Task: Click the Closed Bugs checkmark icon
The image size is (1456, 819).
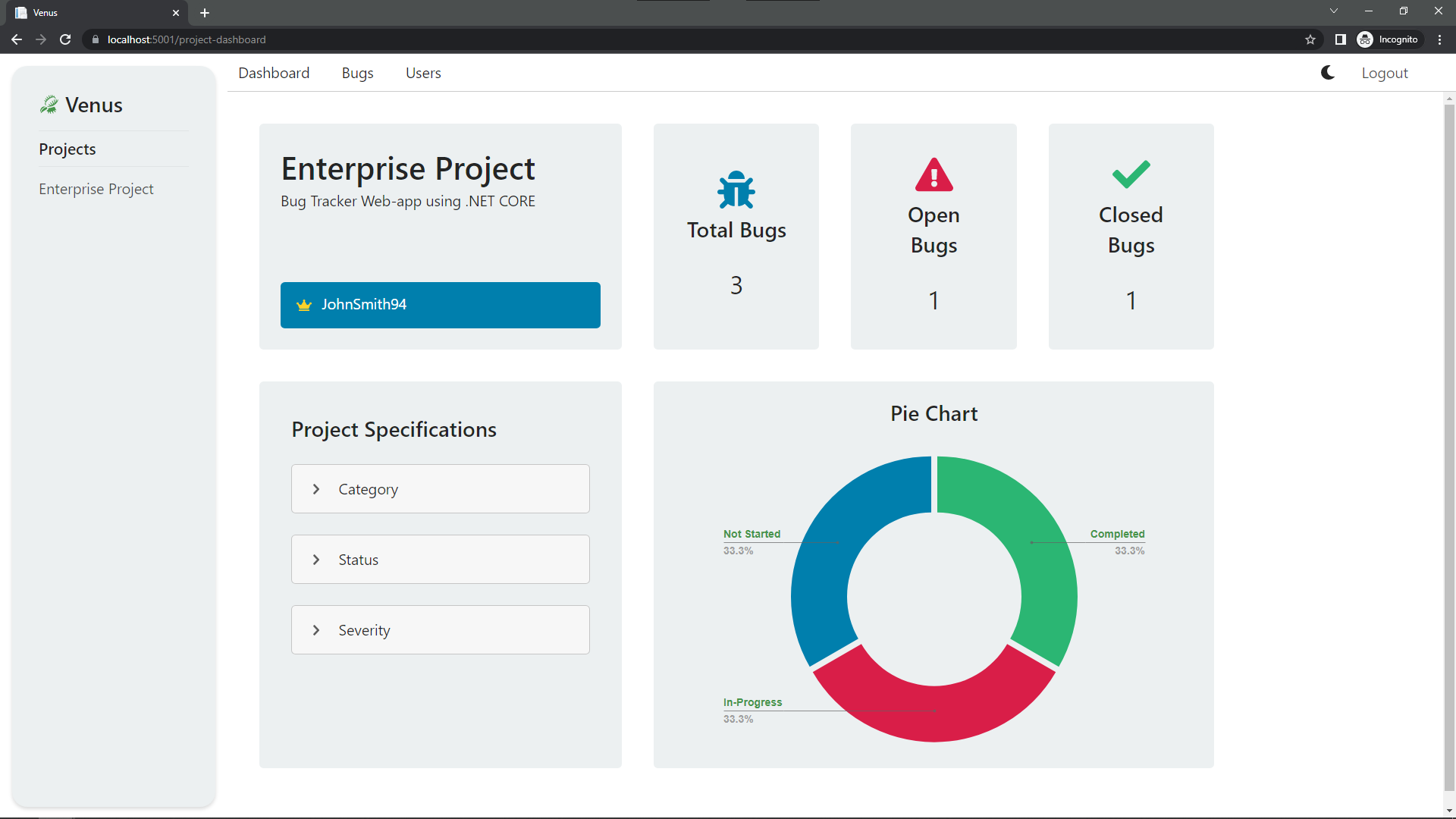Action: click(1131, 174)
